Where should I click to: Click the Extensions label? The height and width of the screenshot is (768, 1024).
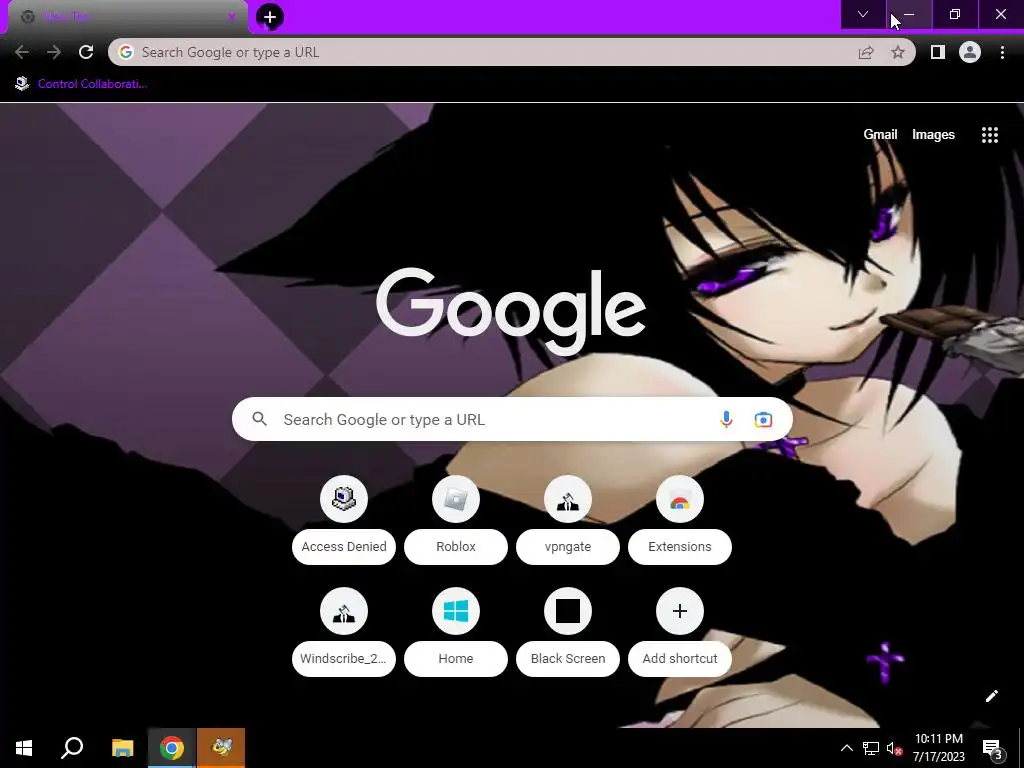tap(680, 547)
